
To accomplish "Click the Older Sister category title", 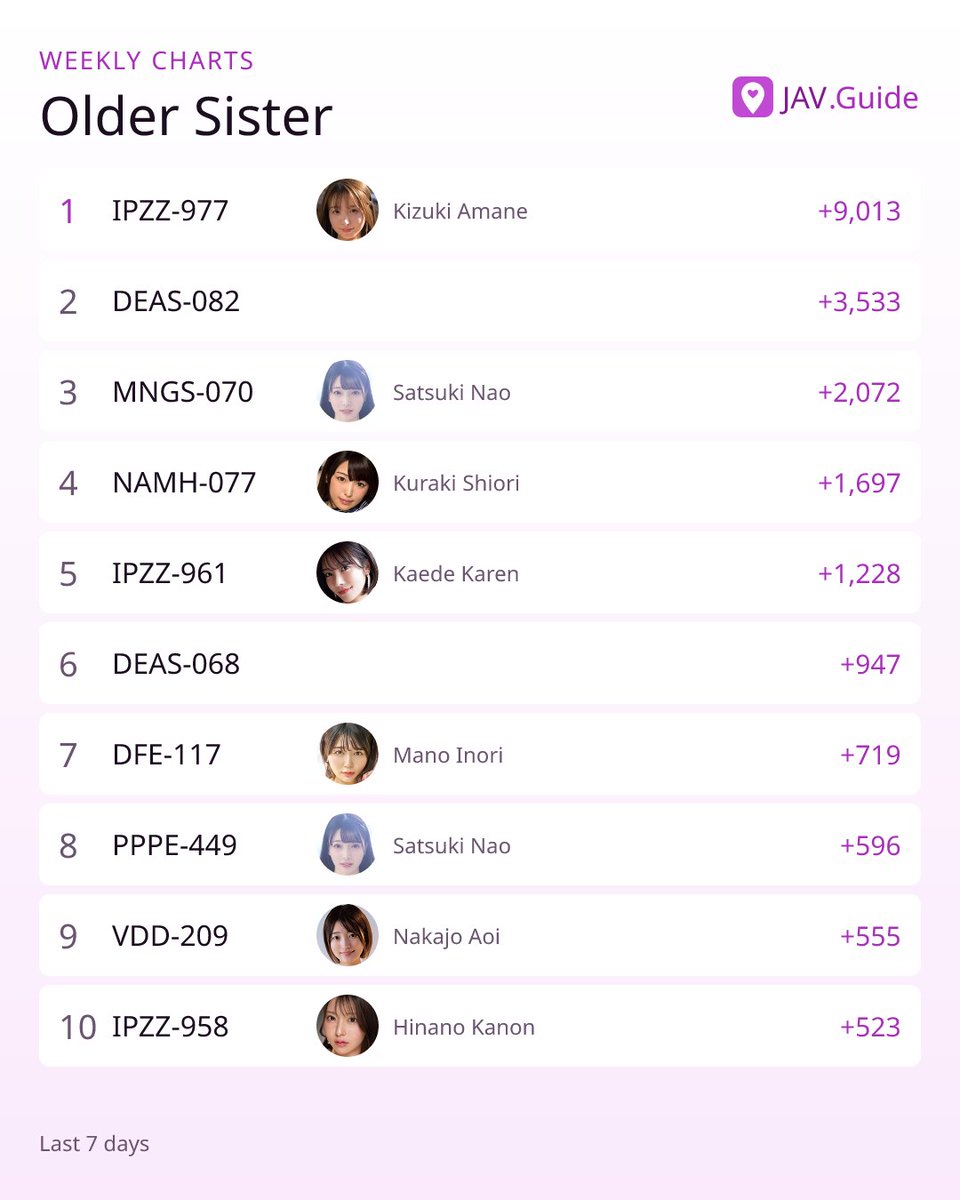I will [186, 116].
